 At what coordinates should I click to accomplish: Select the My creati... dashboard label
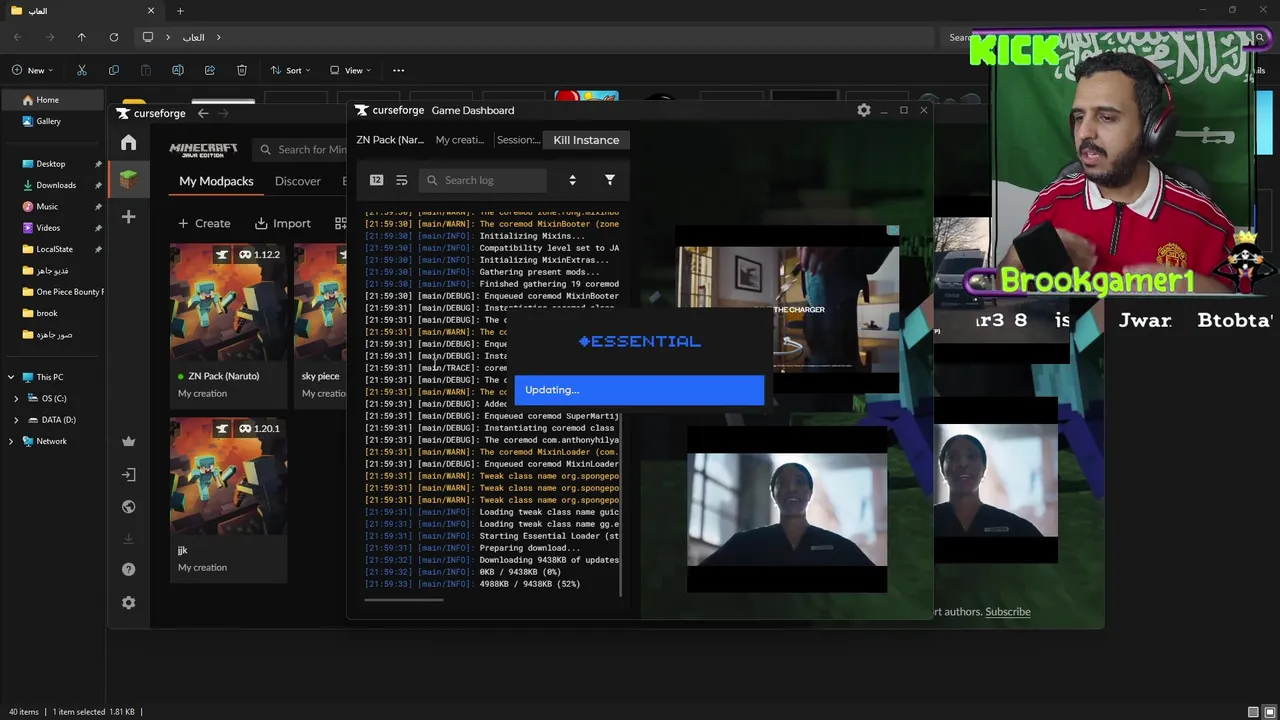pyautogui.click(x=460, y=140)
